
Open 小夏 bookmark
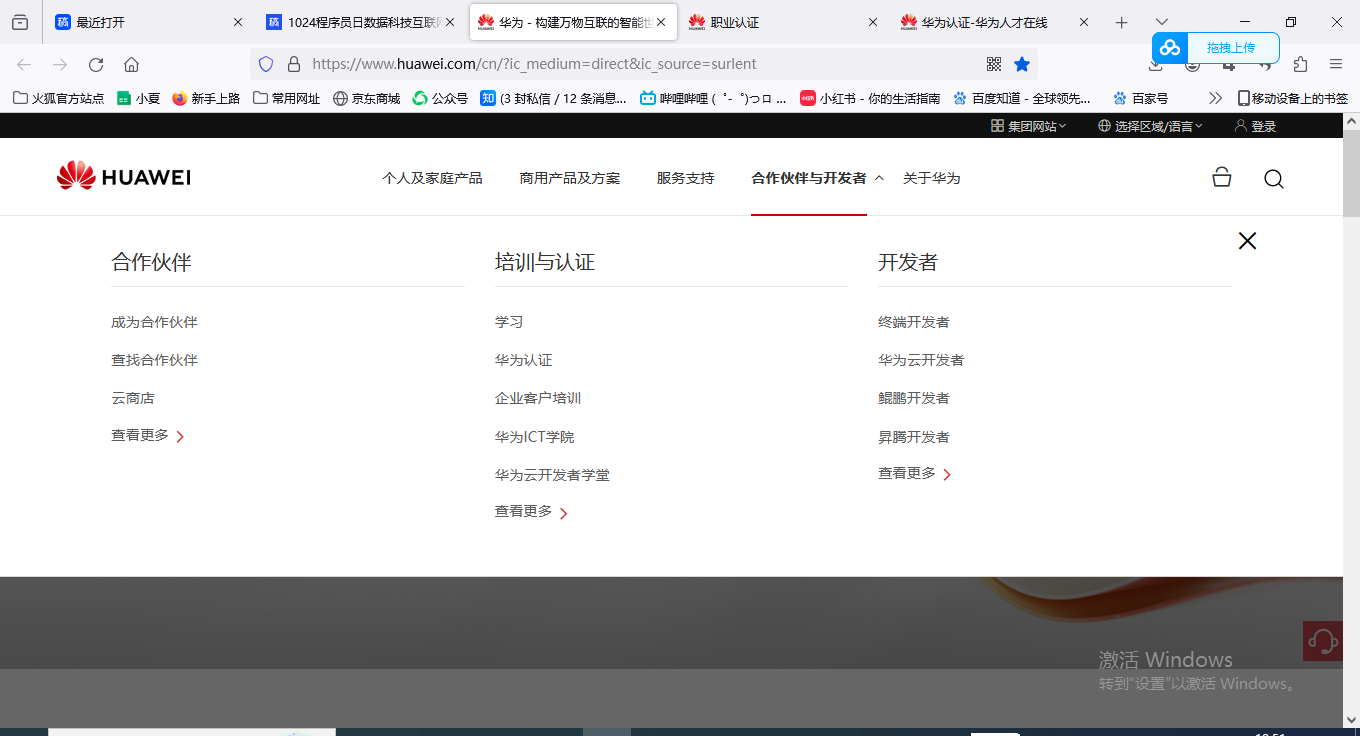(138, 98)
